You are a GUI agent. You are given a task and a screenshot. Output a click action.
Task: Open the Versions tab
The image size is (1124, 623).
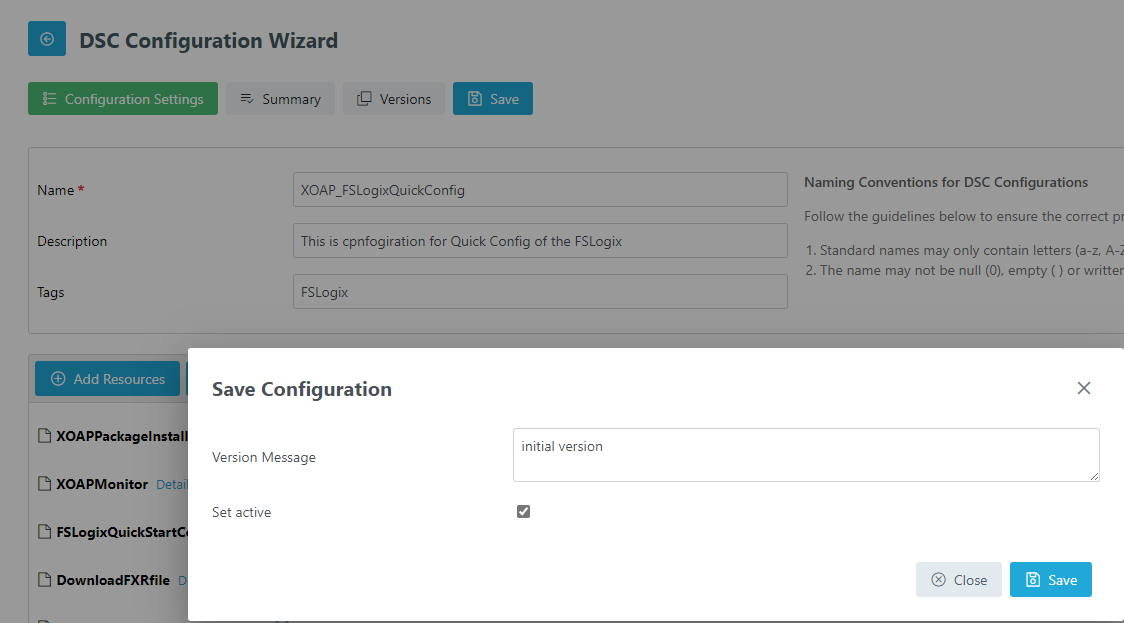394,98
